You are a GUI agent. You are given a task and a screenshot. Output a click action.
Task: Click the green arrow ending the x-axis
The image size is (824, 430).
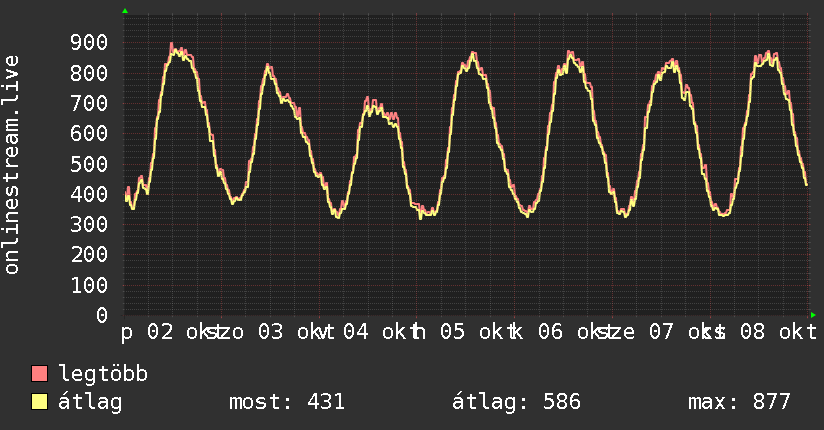click(813, 315)
